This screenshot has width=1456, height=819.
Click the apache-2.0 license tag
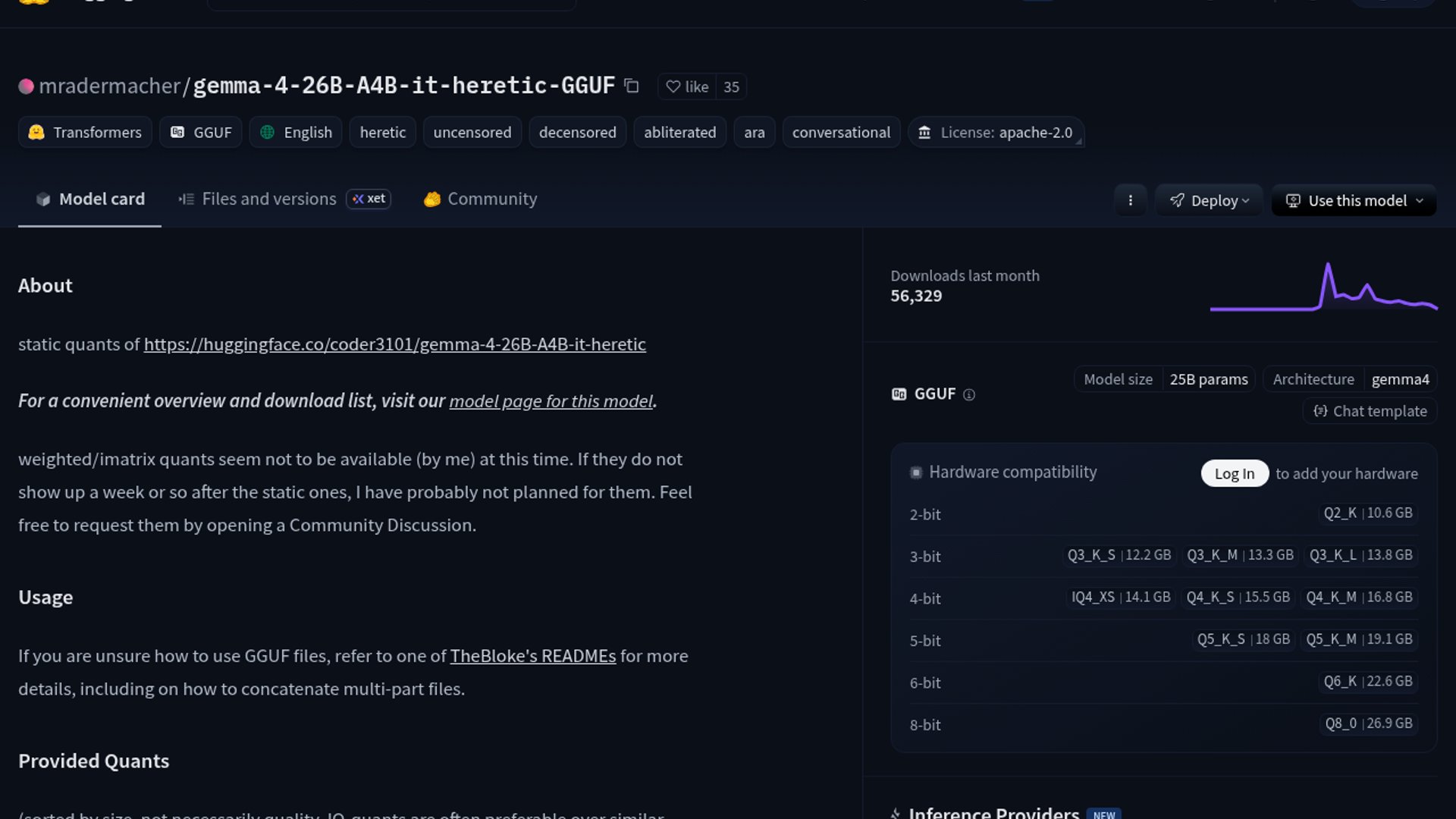pos(996,133)
